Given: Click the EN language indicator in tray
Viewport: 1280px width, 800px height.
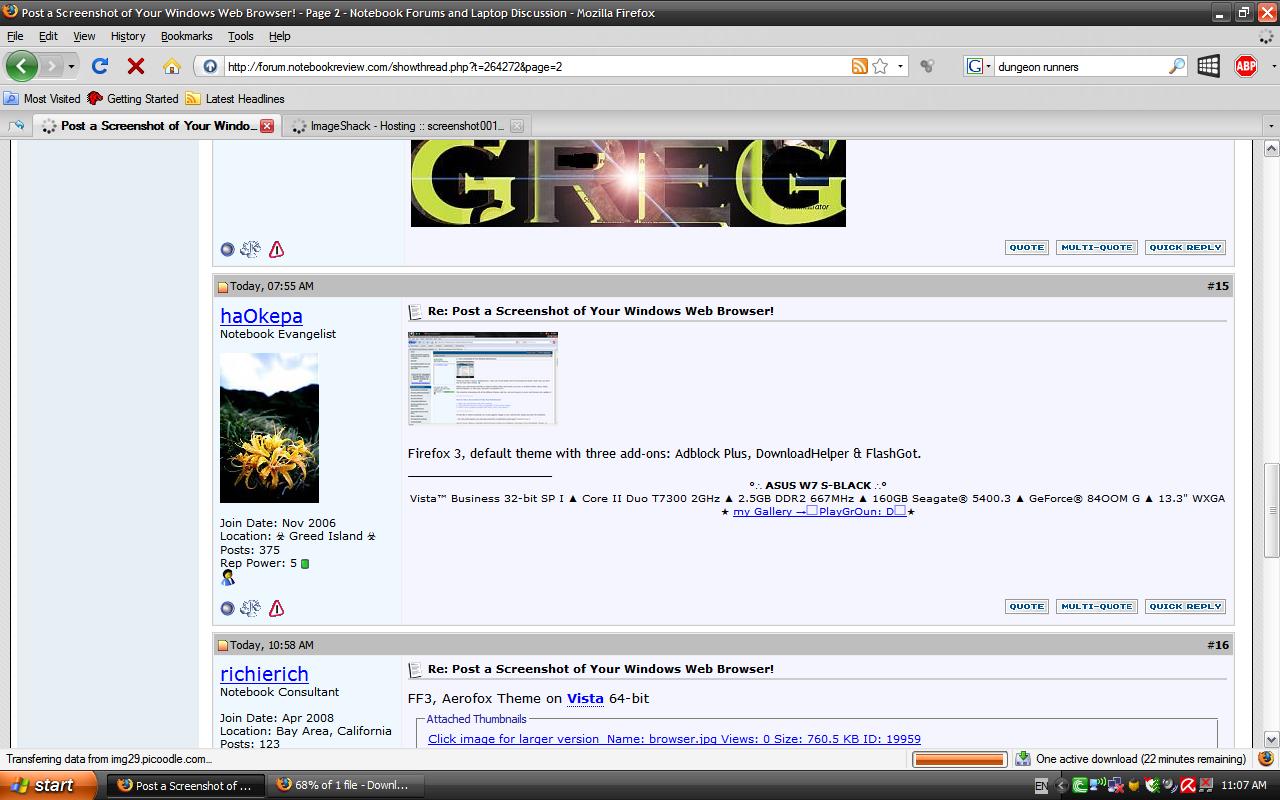Looking at the screenshot, I should click(x=1041, y=786).
